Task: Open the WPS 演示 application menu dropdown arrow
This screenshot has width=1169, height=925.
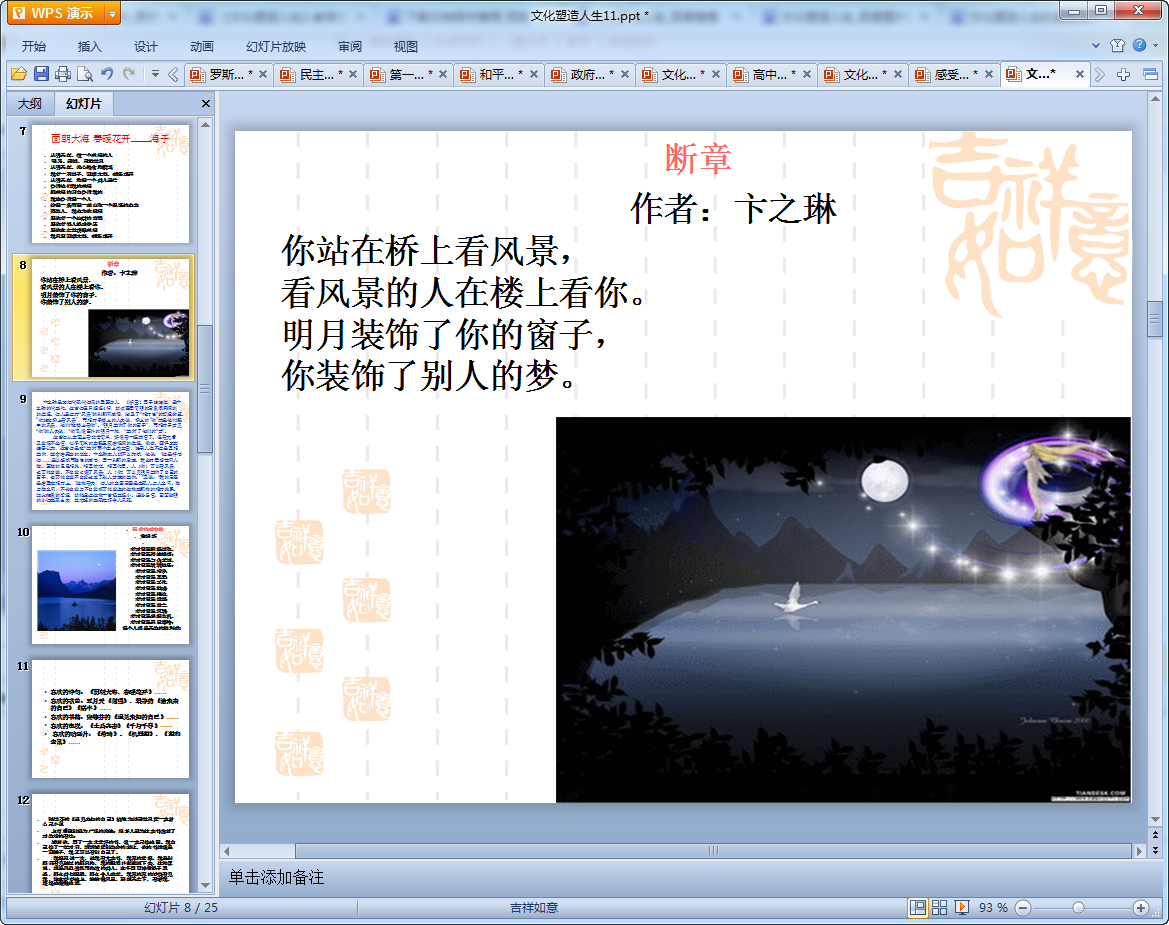Action: point(112,13)
